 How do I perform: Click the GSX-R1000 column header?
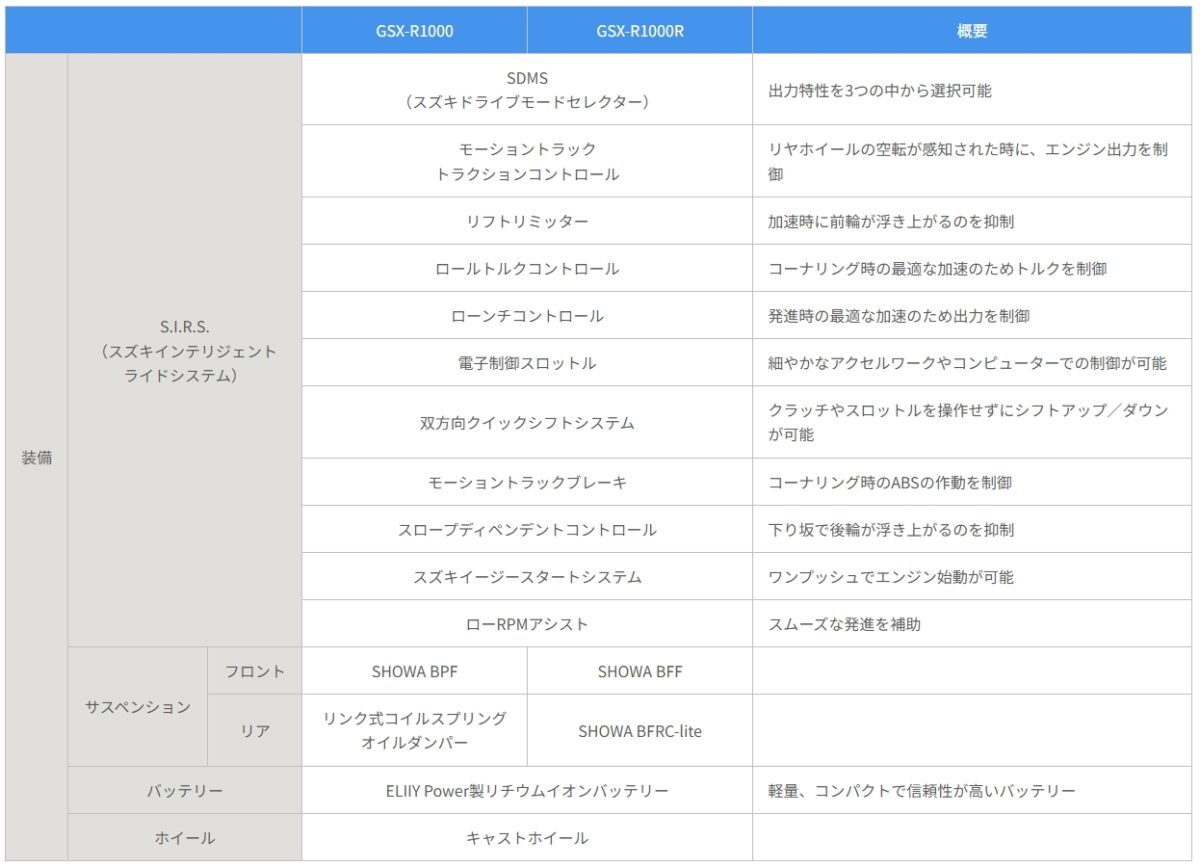414,31
